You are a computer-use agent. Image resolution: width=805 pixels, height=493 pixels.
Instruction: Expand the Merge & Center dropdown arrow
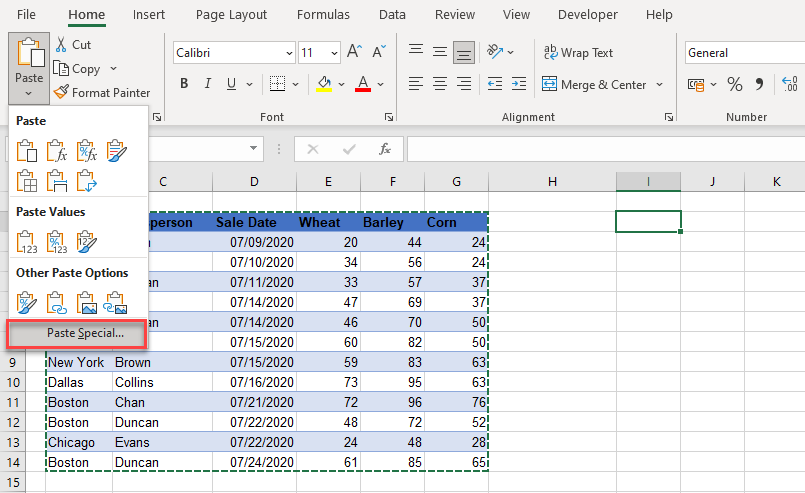(659, 85)
